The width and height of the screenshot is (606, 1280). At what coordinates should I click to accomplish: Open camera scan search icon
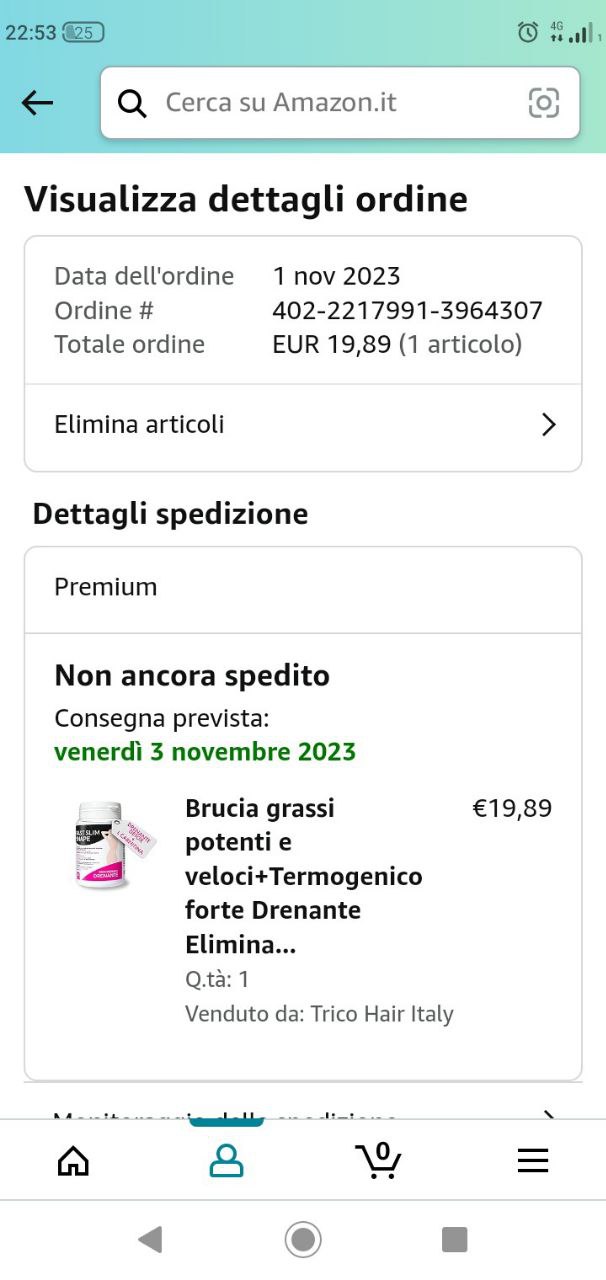pyautogui.click(x=543, y=102)
